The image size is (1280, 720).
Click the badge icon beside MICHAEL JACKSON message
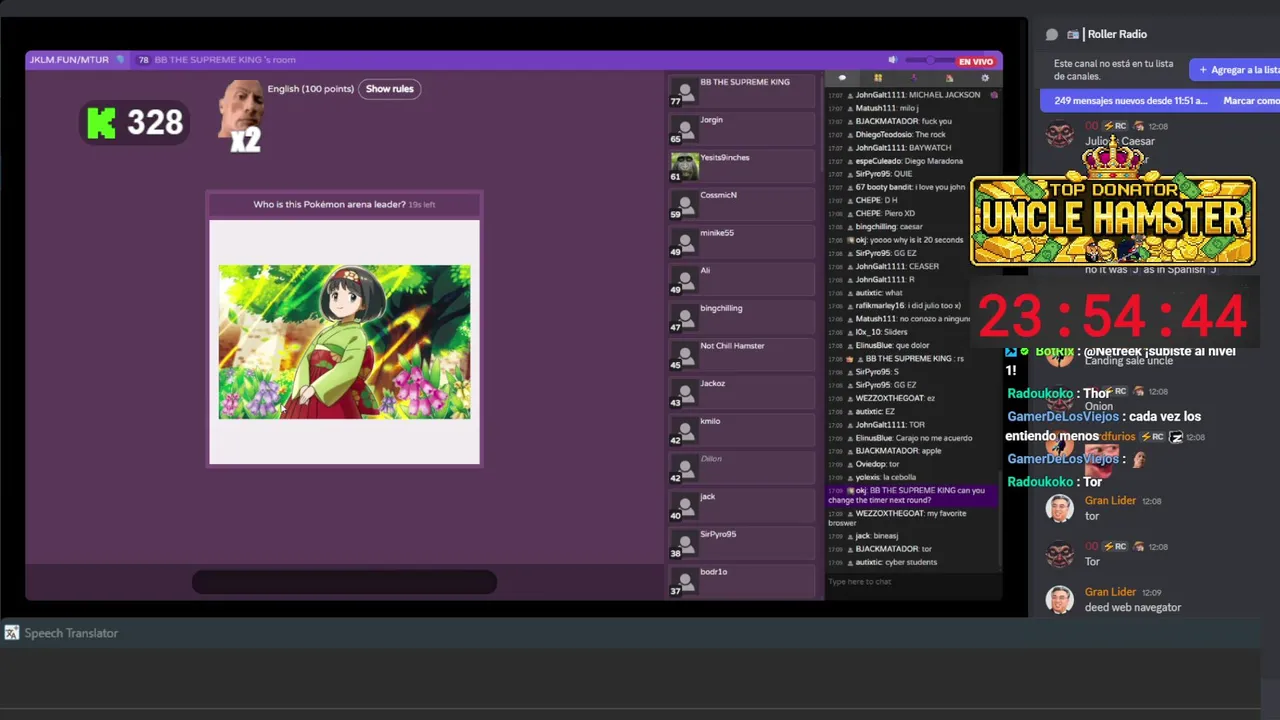tap(993, 95)
